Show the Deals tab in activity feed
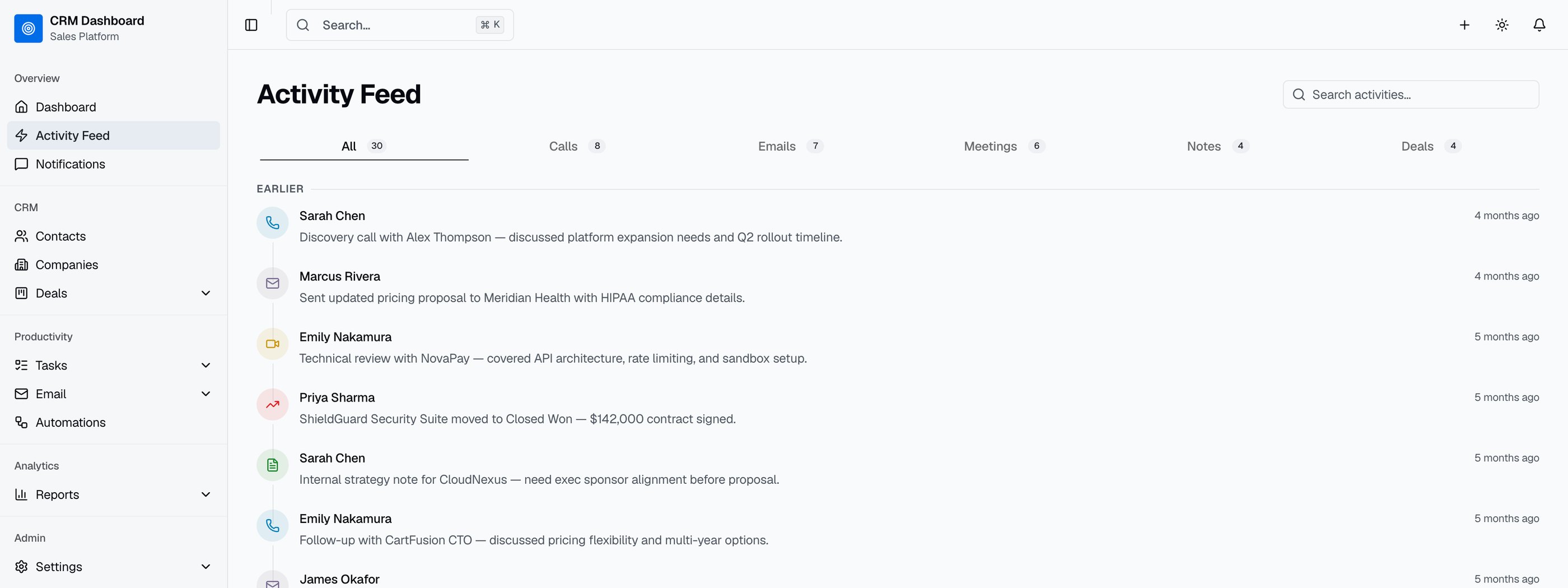The image size is (1568, 588). (1431, 146)
